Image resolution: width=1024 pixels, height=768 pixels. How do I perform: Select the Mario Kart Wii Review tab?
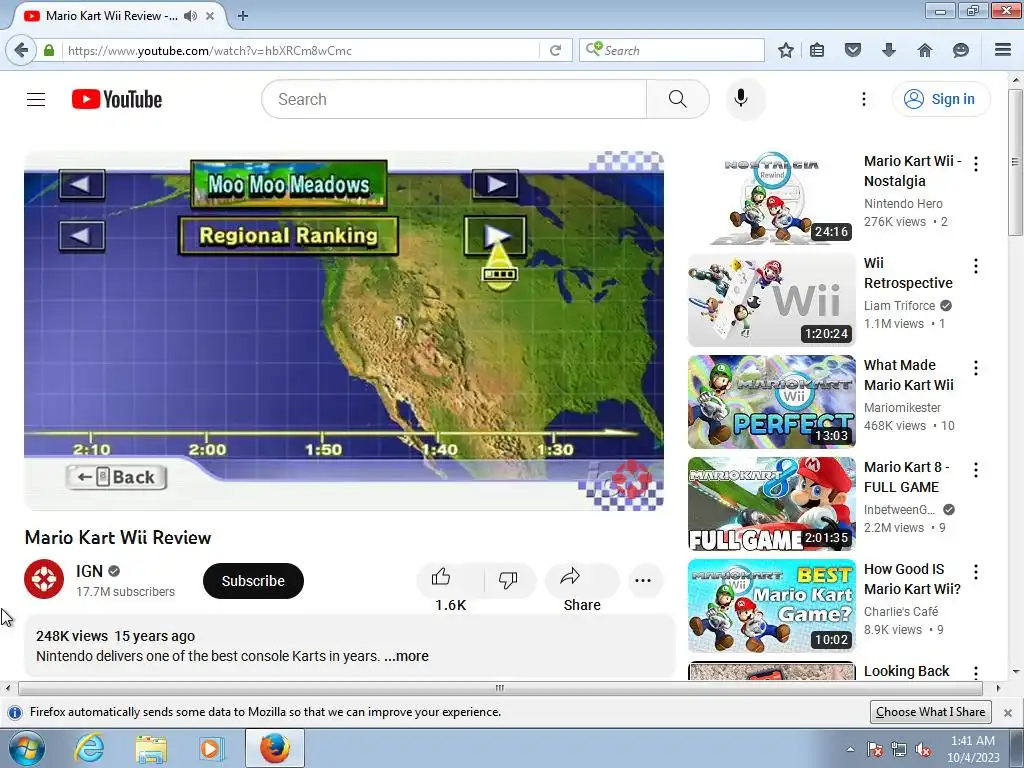click(x=111, y=16)
